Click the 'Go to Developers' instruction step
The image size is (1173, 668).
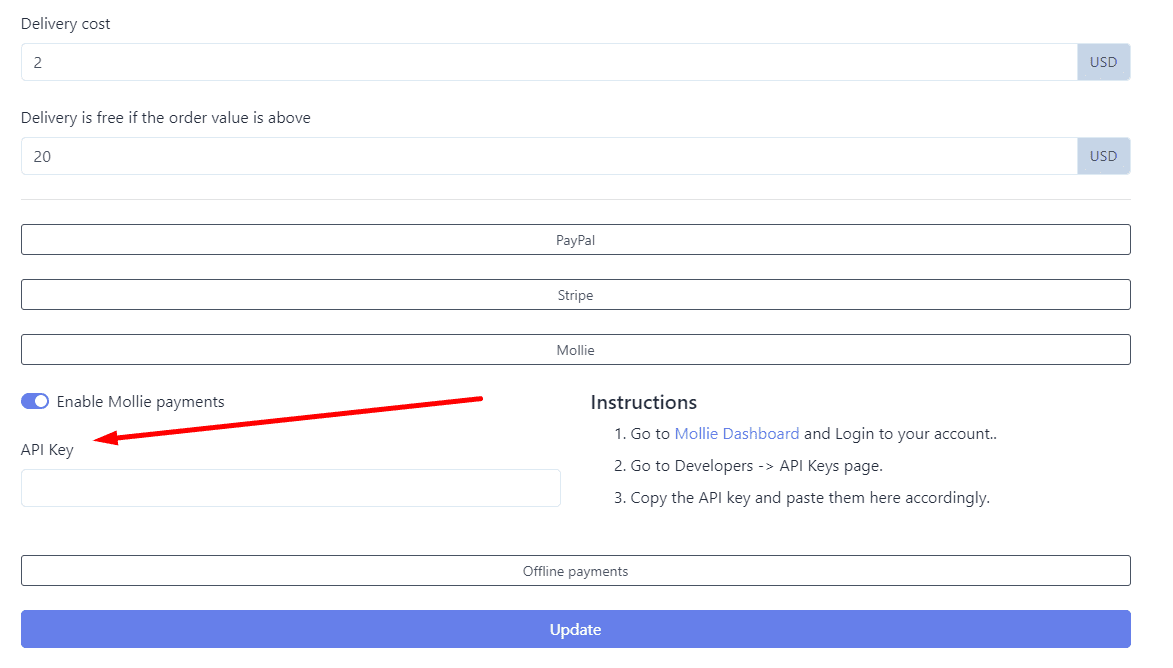click(756, 465)
